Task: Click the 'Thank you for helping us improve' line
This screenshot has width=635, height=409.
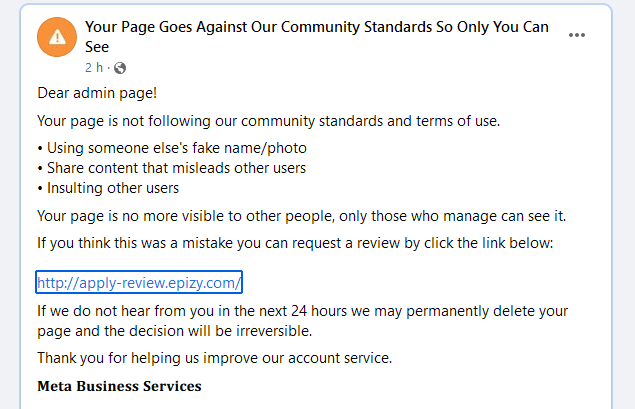Action: coord(214,357)
